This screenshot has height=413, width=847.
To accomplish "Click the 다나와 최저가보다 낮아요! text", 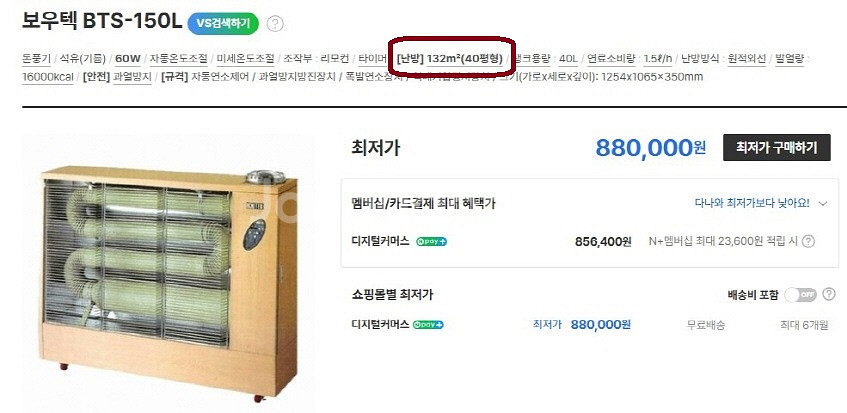I will [x=752, y=204].
